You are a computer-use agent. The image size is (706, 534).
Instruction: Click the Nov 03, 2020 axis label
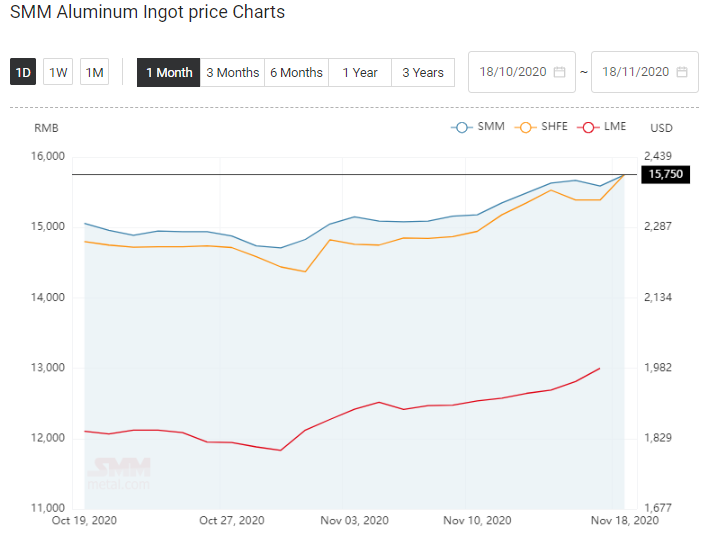354,520
